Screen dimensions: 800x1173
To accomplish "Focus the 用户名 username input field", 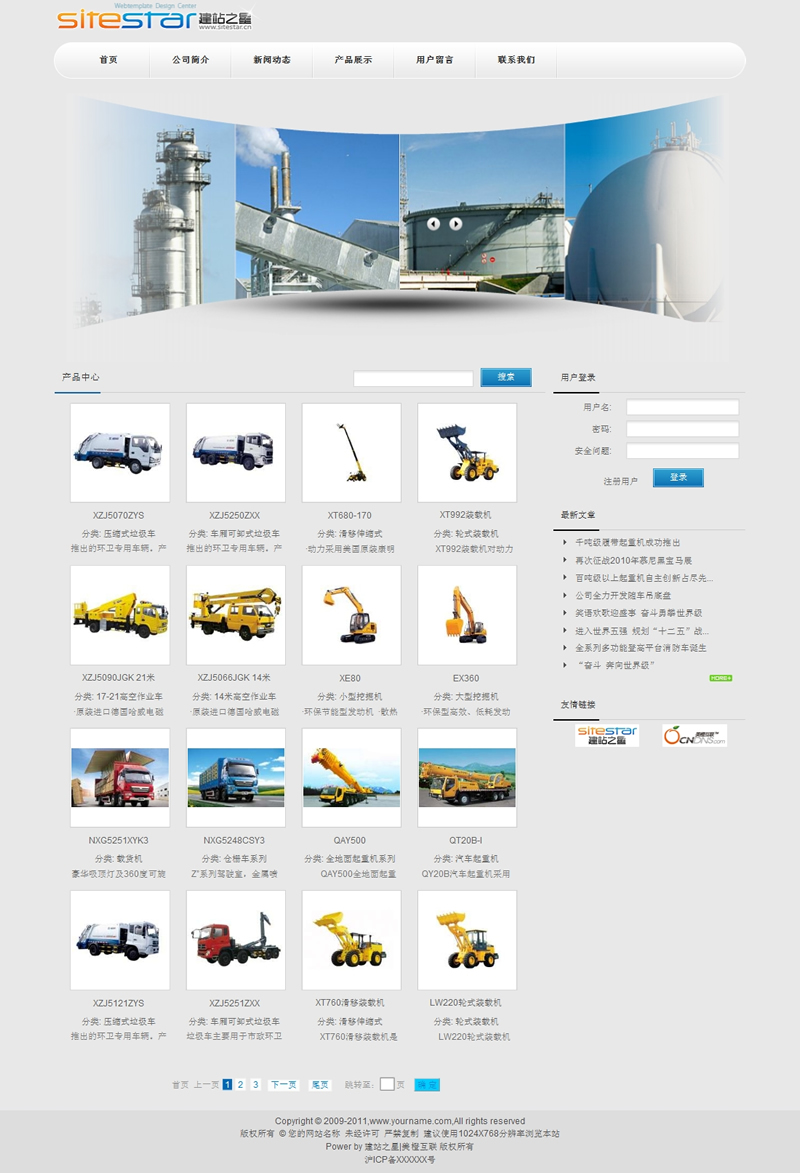I will 682,407.
